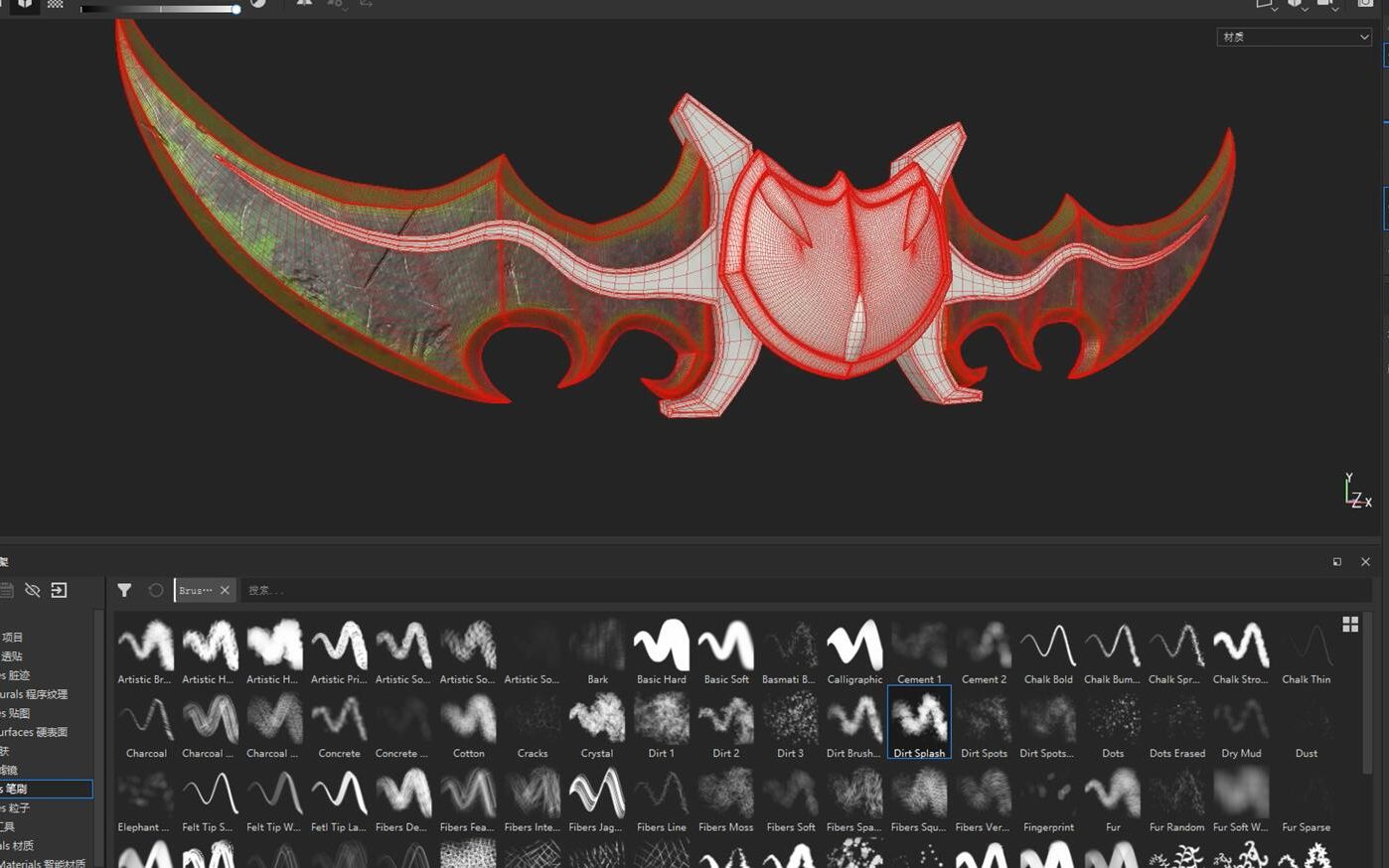Pick the Chalk Stro... brush
The height and width of the screenshot is (868, 1389).
coord(1242,651)
